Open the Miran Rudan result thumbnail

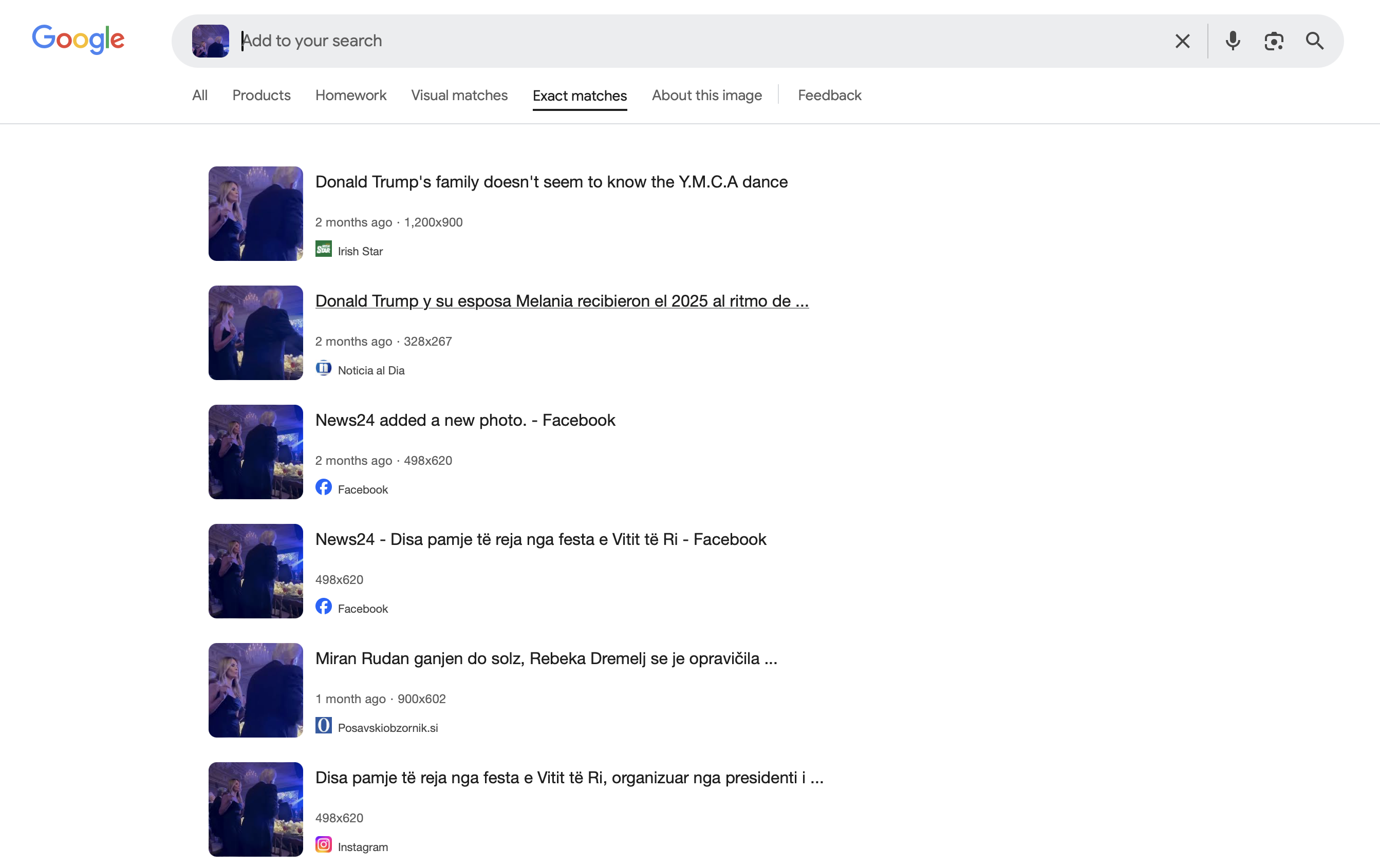click(x=255, y=690)
